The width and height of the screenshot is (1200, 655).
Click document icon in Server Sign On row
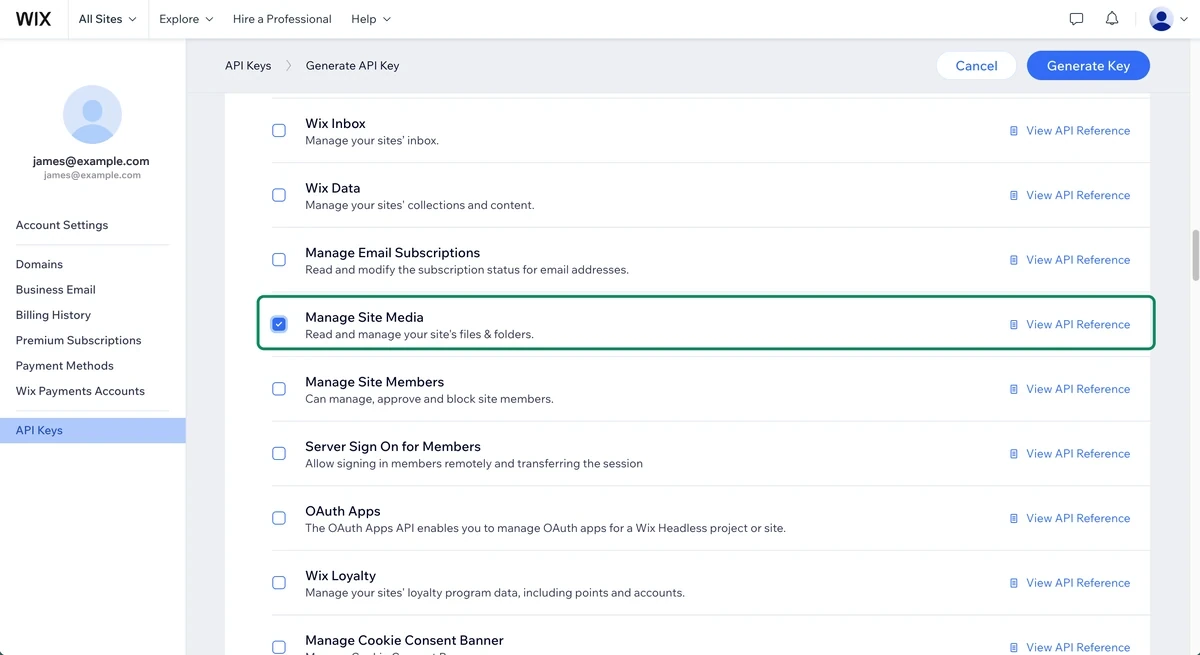pos(1014,454)
